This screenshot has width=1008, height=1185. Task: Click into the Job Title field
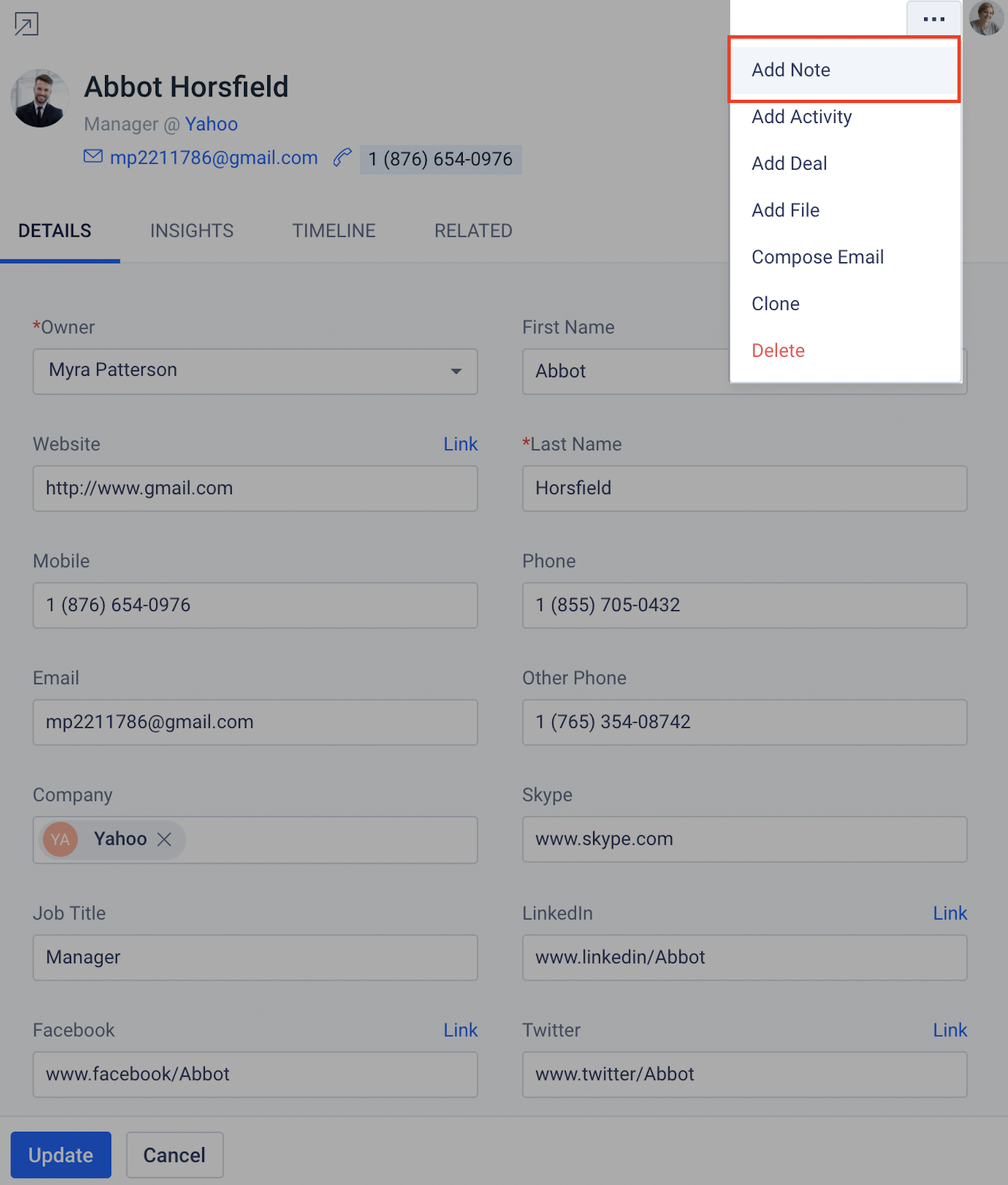click(x=255, y=958)
